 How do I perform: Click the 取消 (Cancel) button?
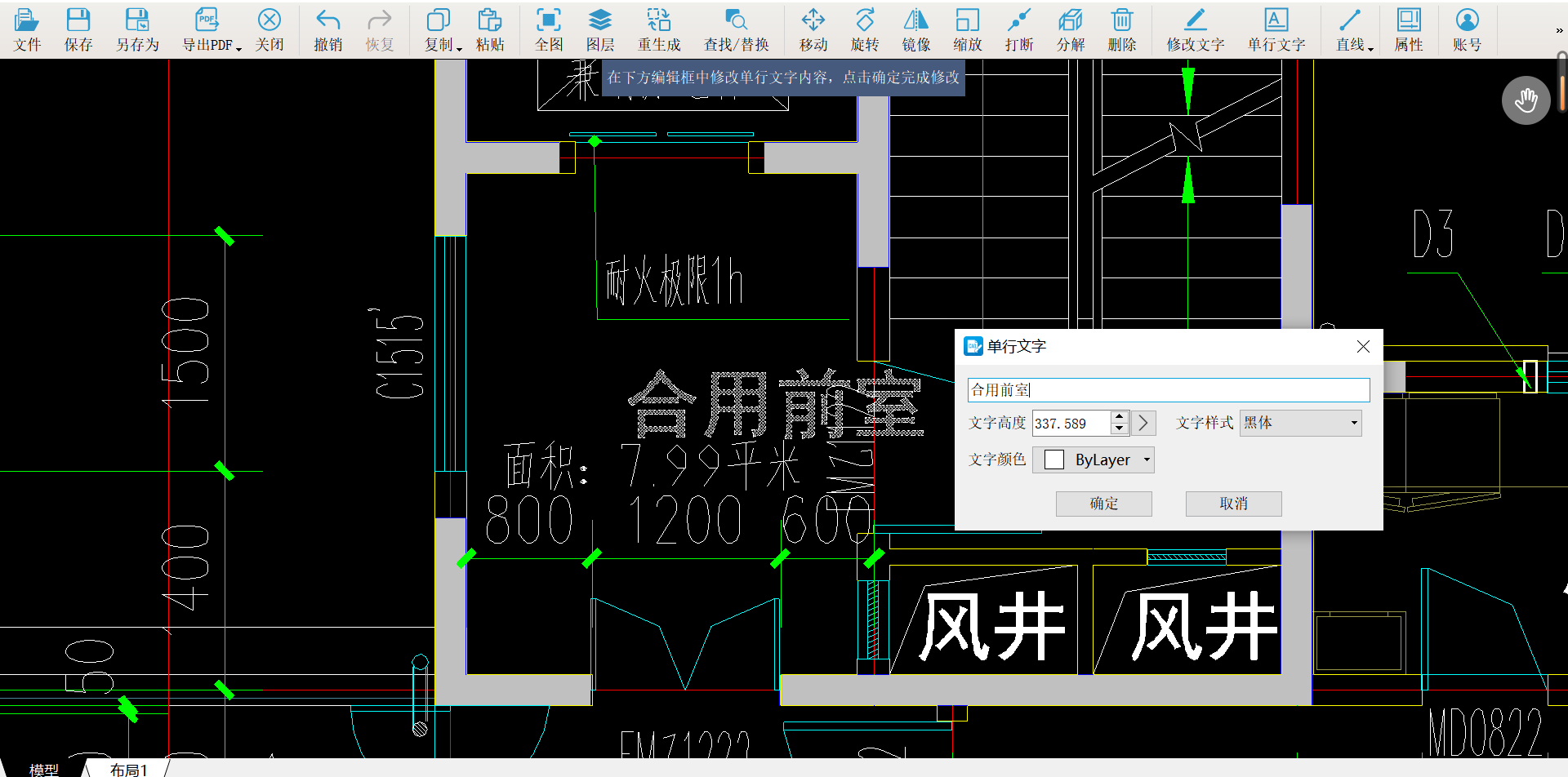click(1234, 504)
